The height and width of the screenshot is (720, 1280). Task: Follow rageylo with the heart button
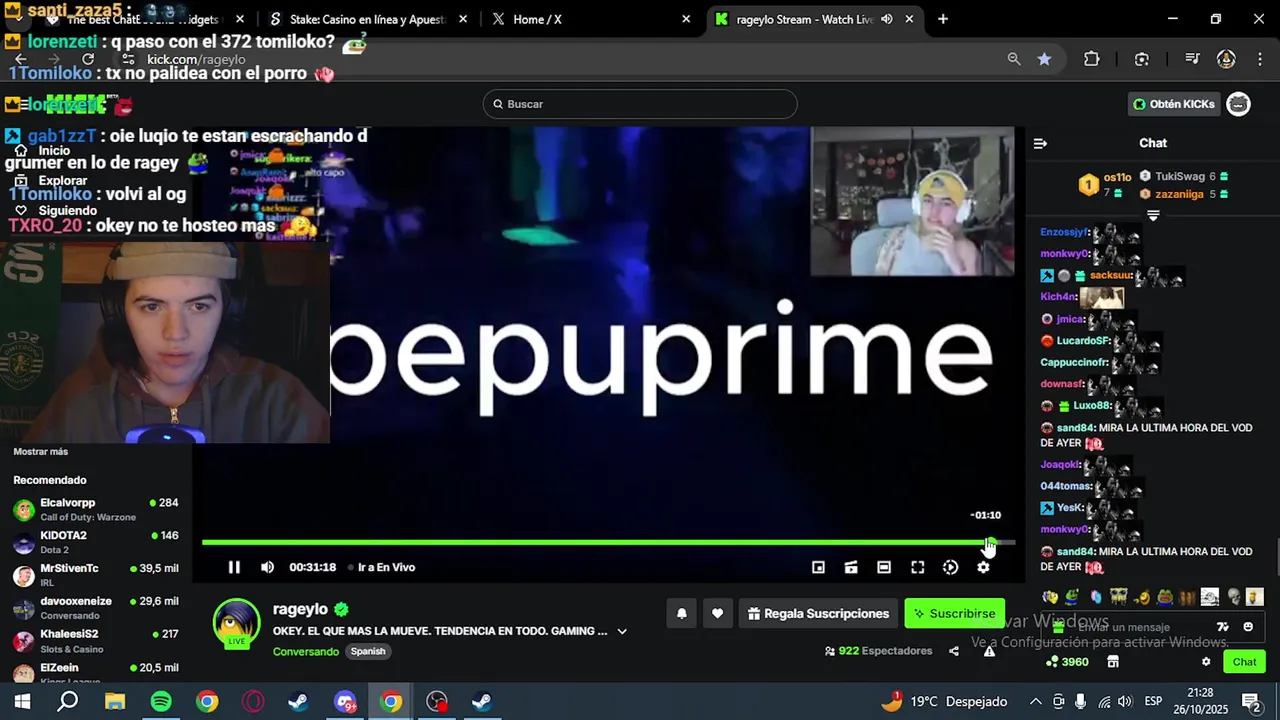click(x=717, y=613)
